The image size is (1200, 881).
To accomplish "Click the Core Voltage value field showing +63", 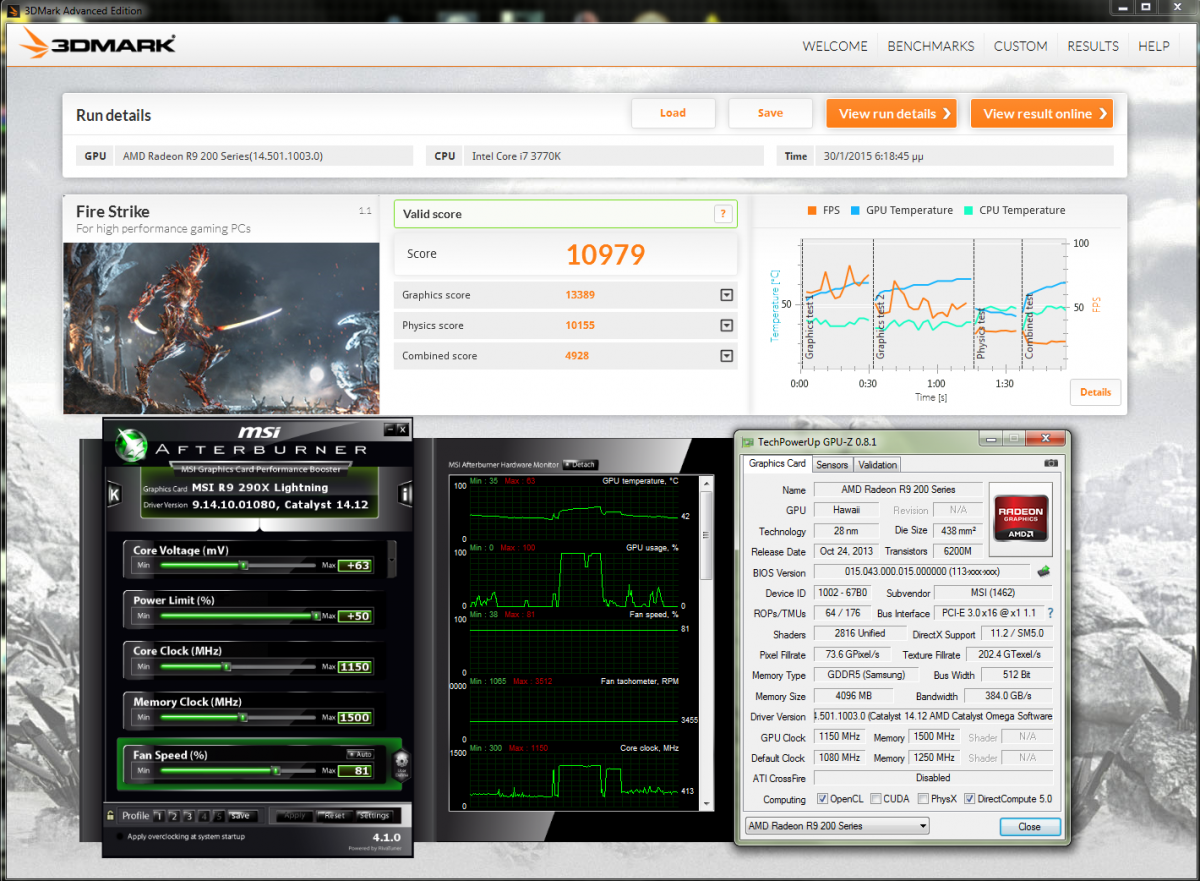I will pos(354,566).
